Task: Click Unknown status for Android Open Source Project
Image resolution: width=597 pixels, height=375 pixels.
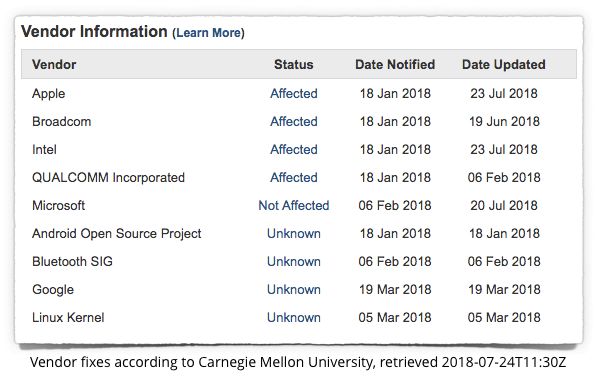Action: pos(294,233)
